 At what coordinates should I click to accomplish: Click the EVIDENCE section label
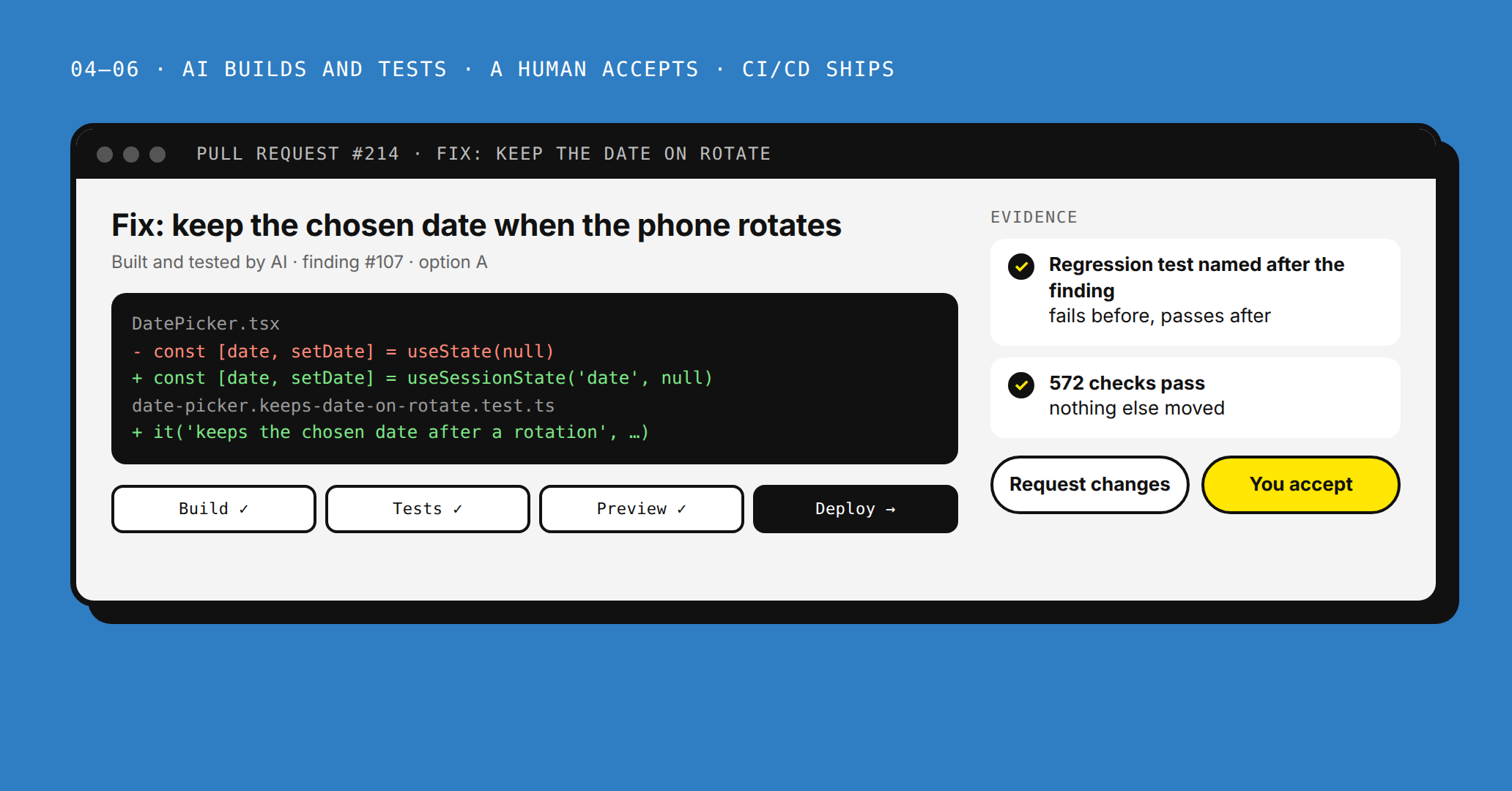click(1034, 218)
